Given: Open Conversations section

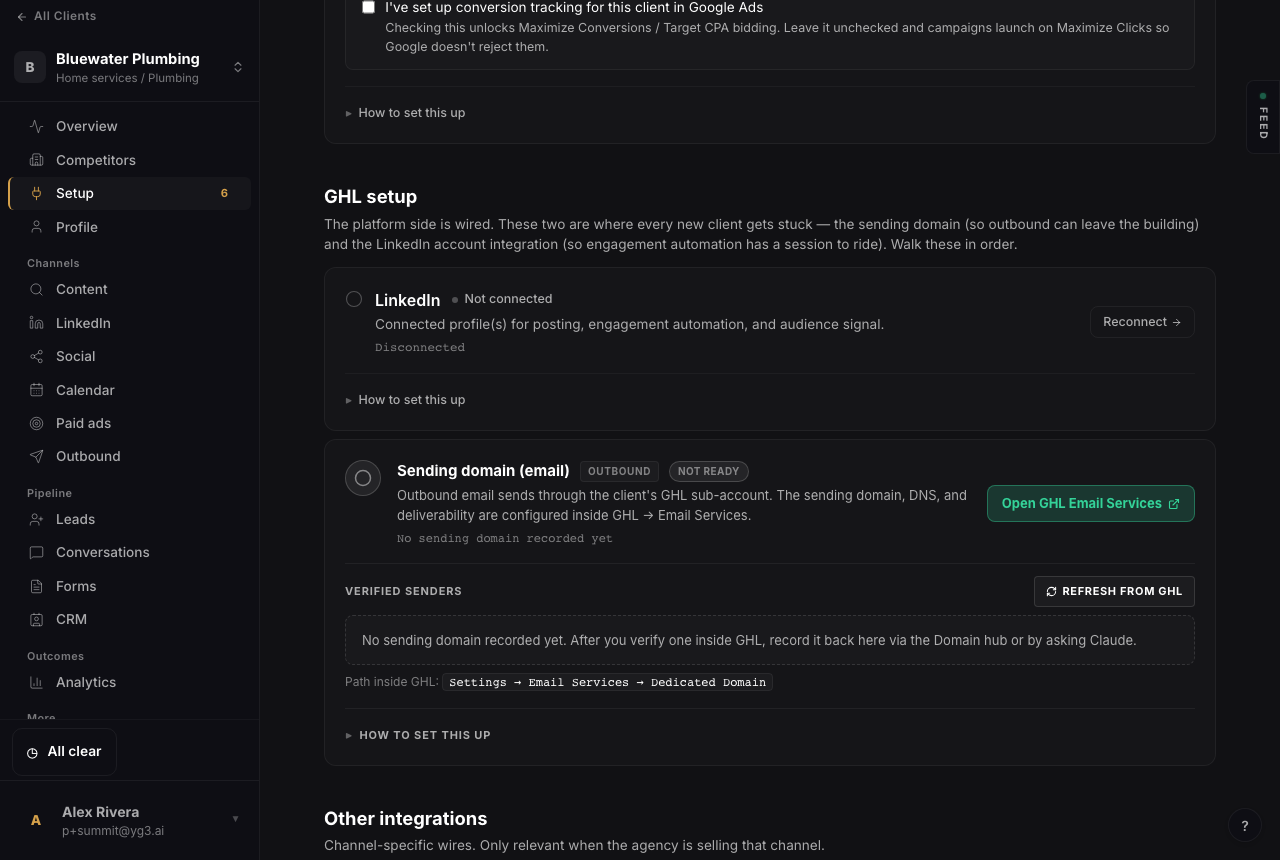Looking at the screenshot, I should pyautogui.click(x=129, y=552).
